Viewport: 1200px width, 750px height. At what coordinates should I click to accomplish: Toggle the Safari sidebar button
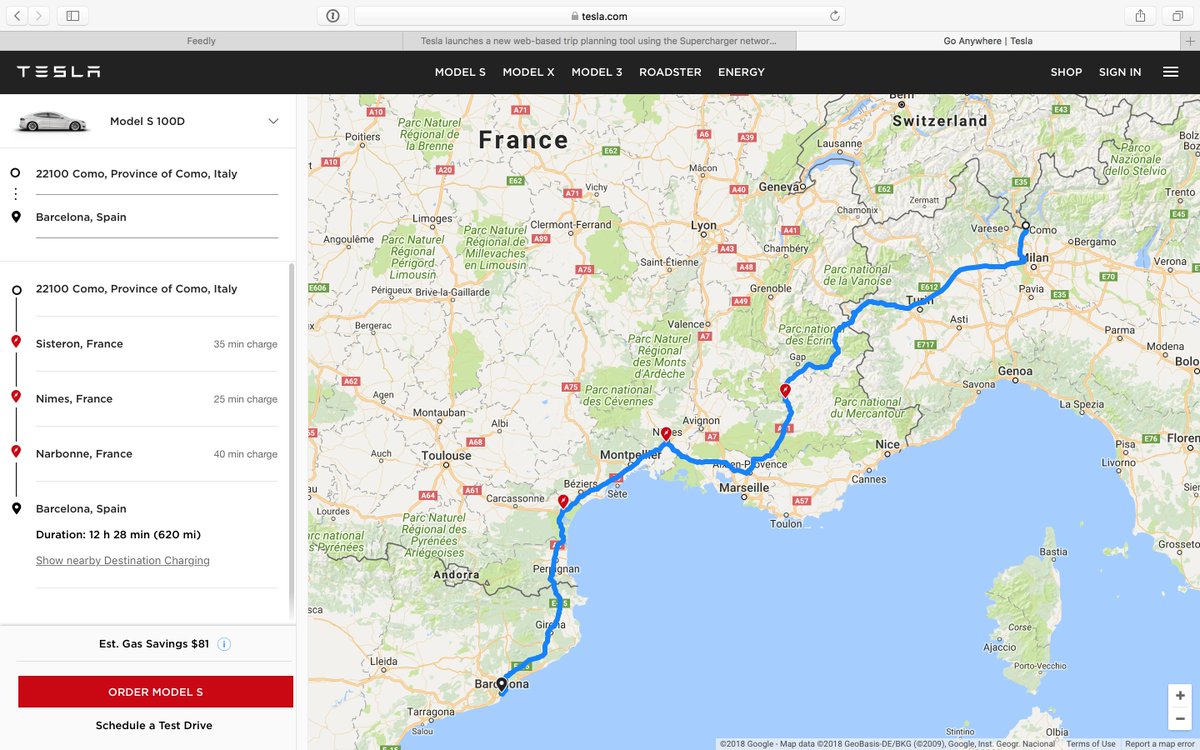tap(72, 16)
